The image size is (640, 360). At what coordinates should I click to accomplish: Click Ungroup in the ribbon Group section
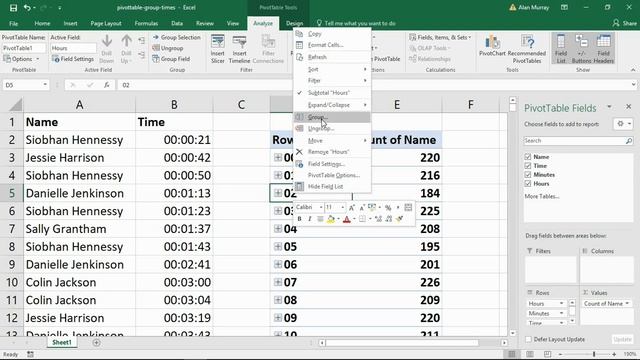(x=168, y=48)
